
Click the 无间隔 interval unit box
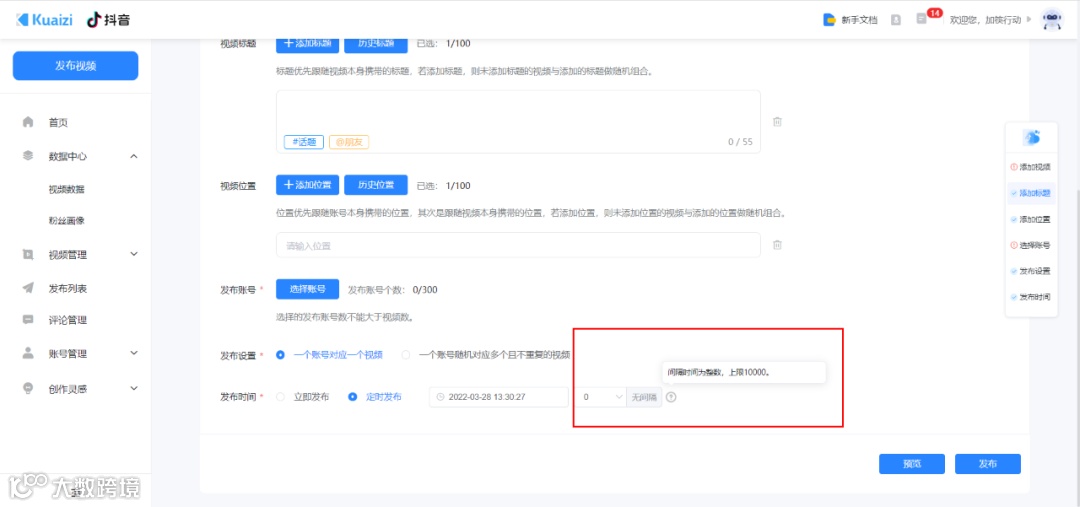644,397
